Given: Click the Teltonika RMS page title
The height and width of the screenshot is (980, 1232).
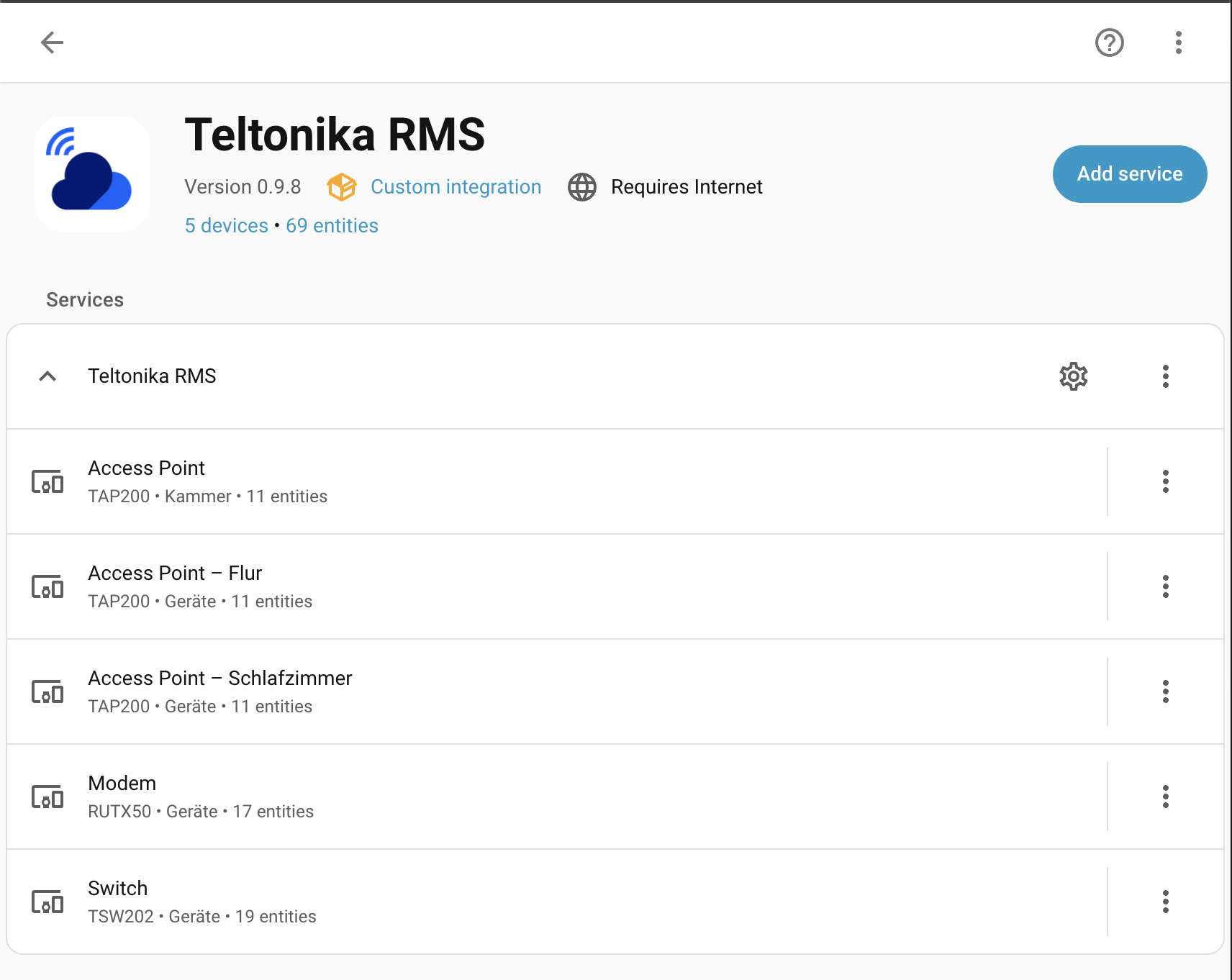Looking at the screenshot, I should pyautogui.click(x=335, y=135).
